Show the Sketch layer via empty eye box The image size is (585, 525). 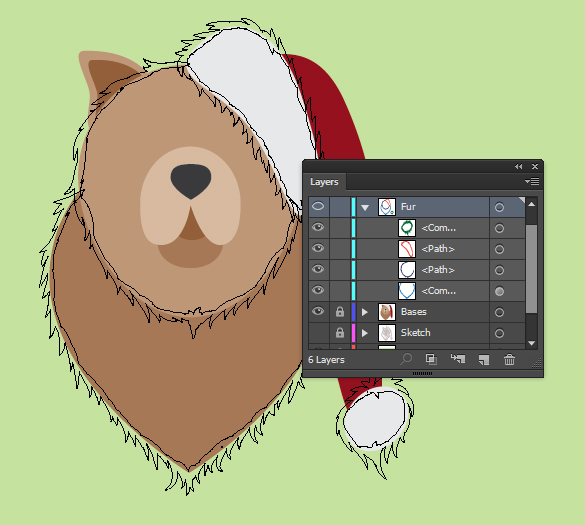tap(319, 332)
